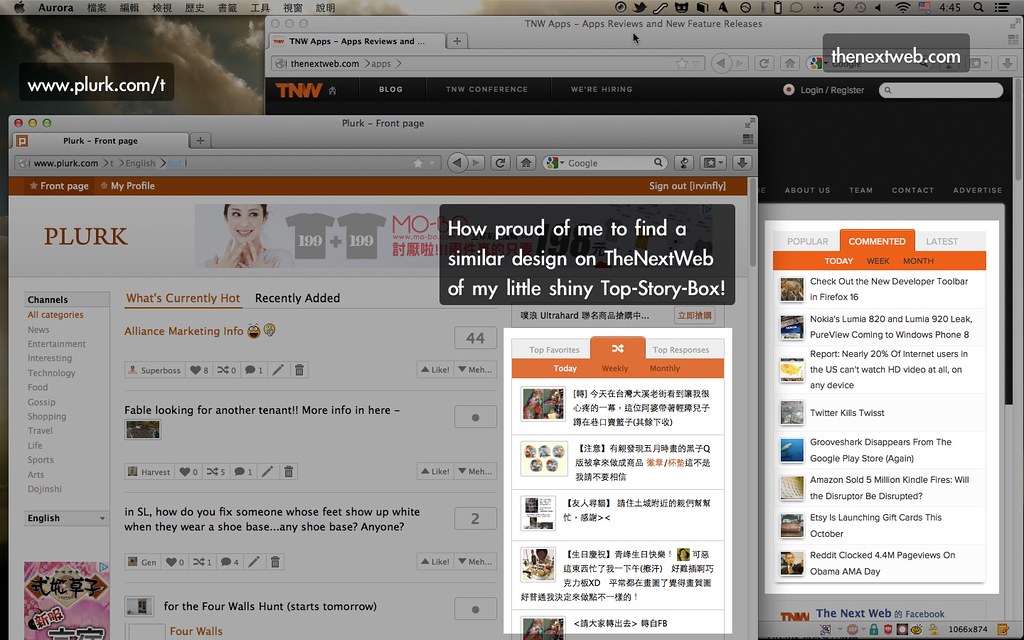Open the Firefox home page icon
Image resolution: width=1024 pixels, height=640 pixels.
[x=526, y=162]
